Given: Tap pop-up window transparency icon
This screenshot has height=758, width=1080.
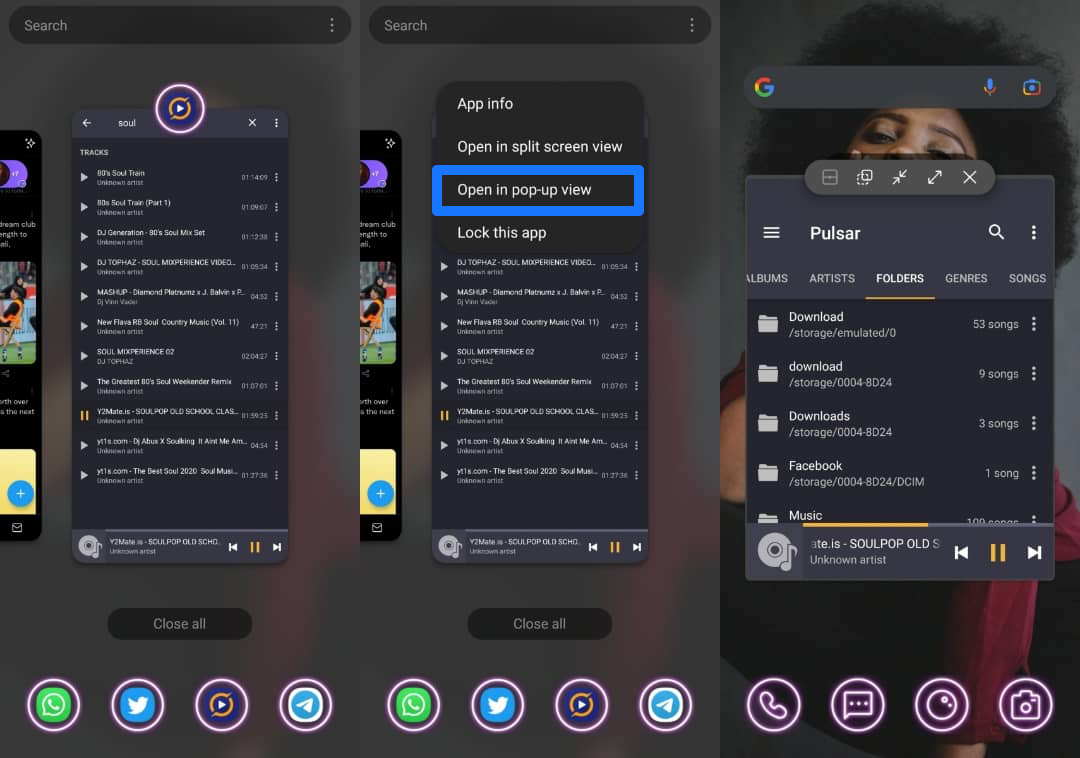Looking at the screenshot, I should [x=864, y=178].
